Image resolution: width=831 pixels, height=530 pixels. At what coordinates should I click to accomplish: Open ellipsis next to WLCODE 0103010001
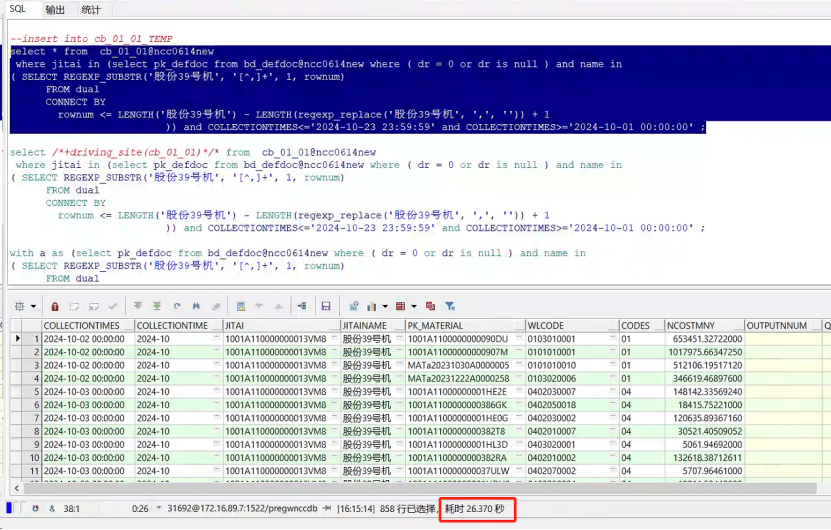[x=613, y=337]
